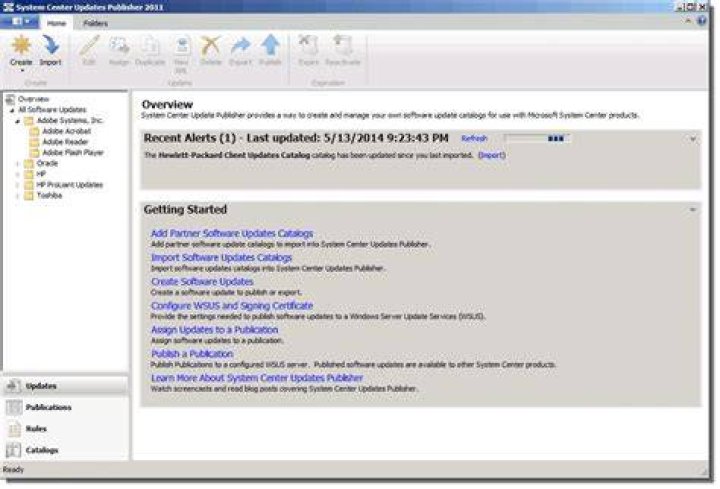This screenshot has height=489, width=720.
Task: Open the application menu button
Action: point(19,22)
